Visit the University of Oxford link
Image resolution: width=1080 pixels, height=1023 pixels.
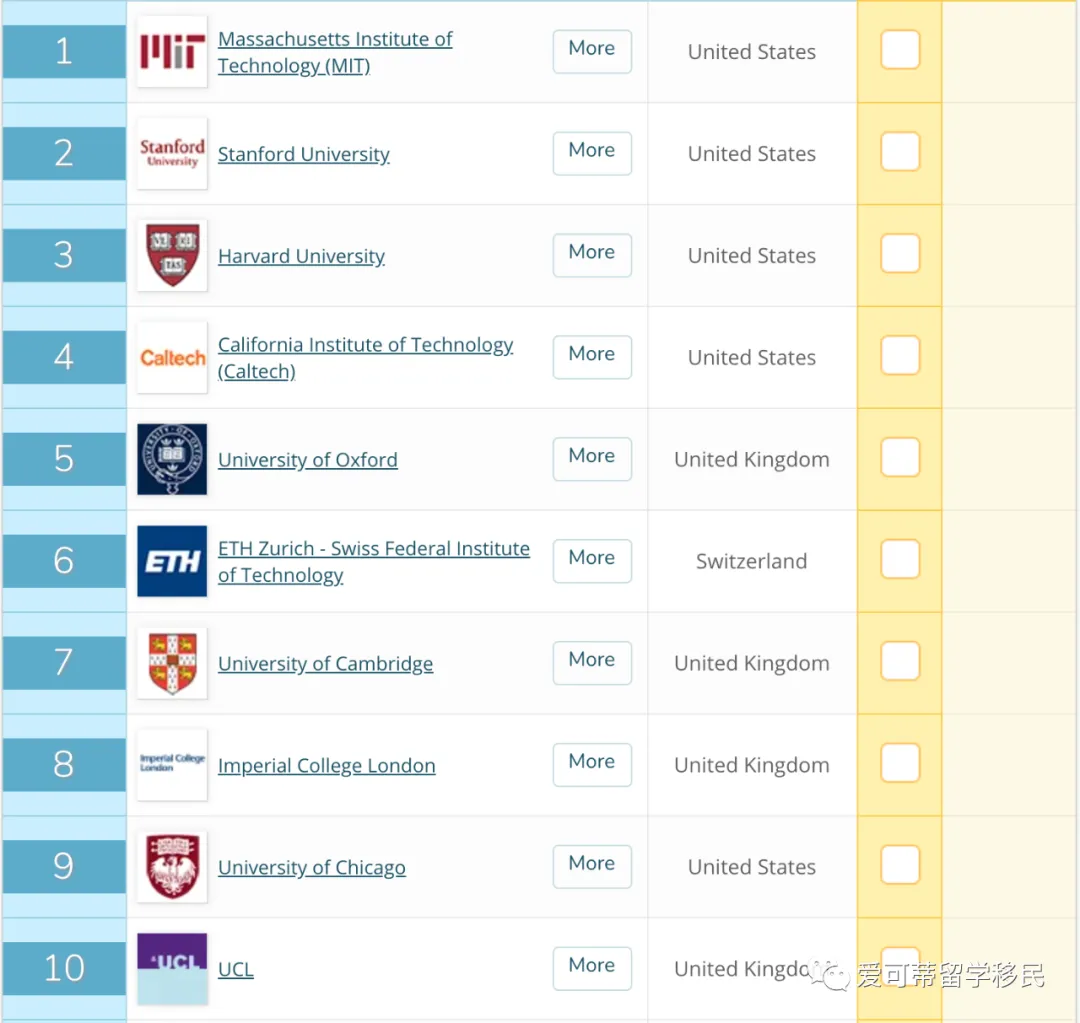click(308, 460)
